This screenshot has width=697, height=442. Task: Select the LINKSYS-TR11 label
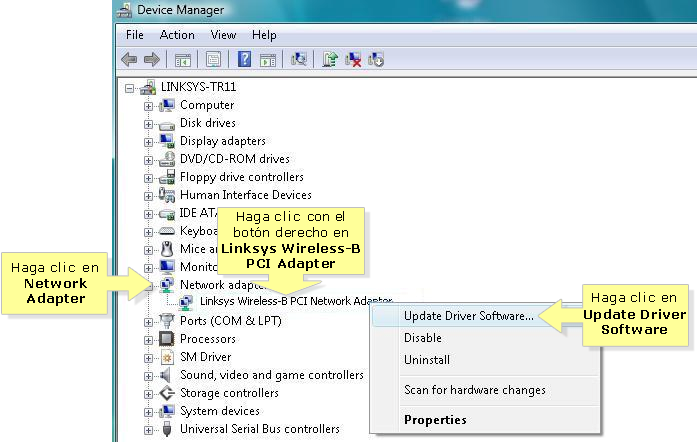click(x=198, y=87)
